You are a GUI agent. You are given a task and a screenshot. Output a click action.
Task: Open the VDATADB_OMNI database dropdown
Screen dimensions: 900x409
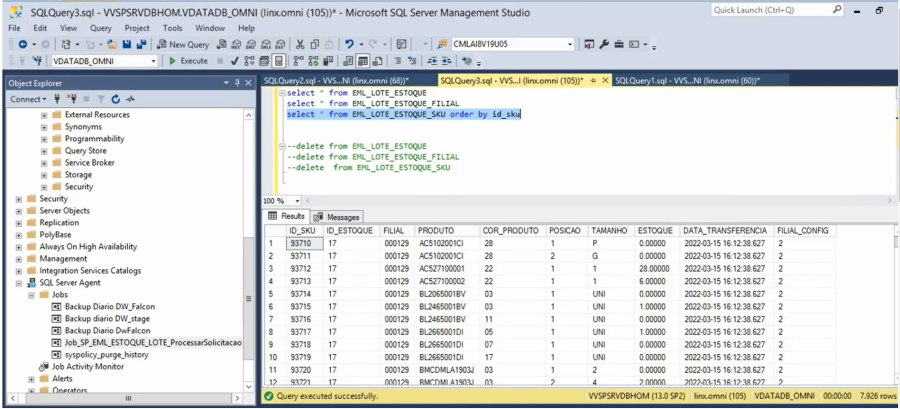pos(151,61)
